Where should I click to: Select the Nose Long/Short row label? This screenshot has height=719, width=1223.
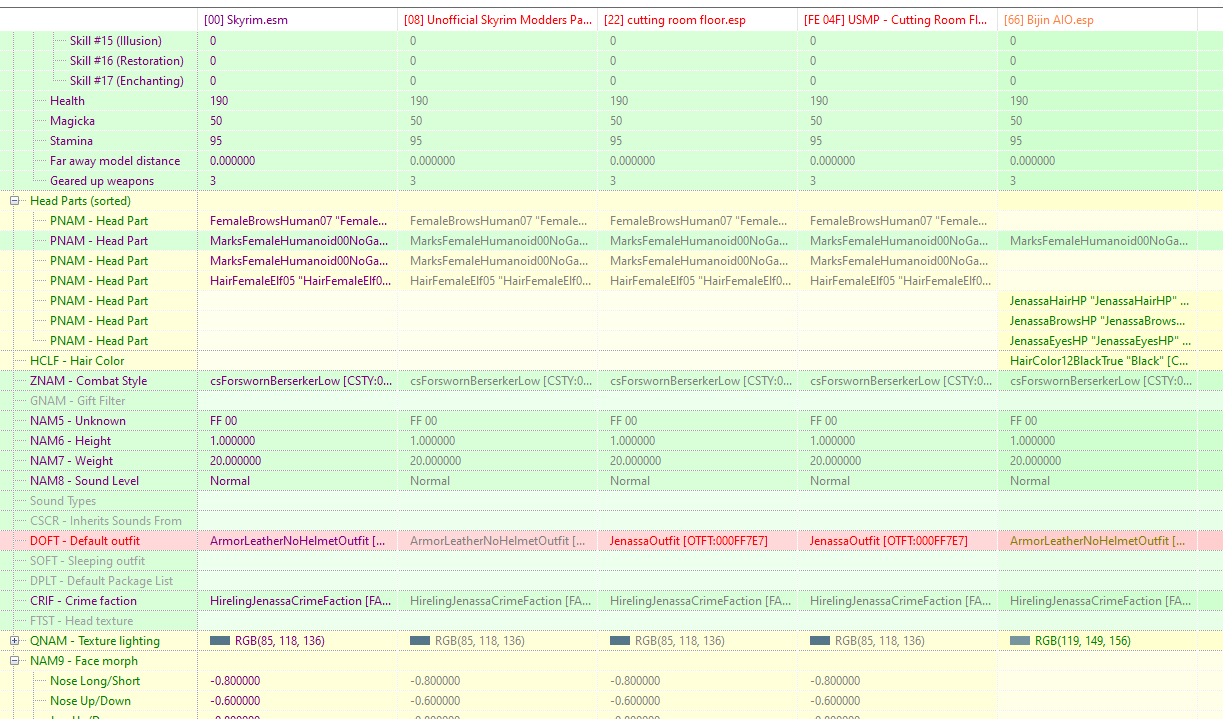click(x=95, y=681)
